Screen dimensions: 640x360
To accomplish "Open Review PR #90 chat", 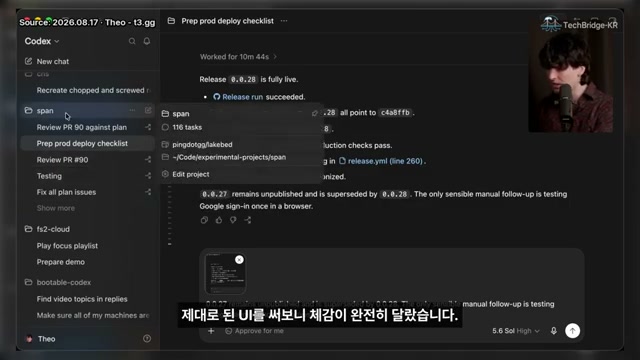I will point(62,160).
